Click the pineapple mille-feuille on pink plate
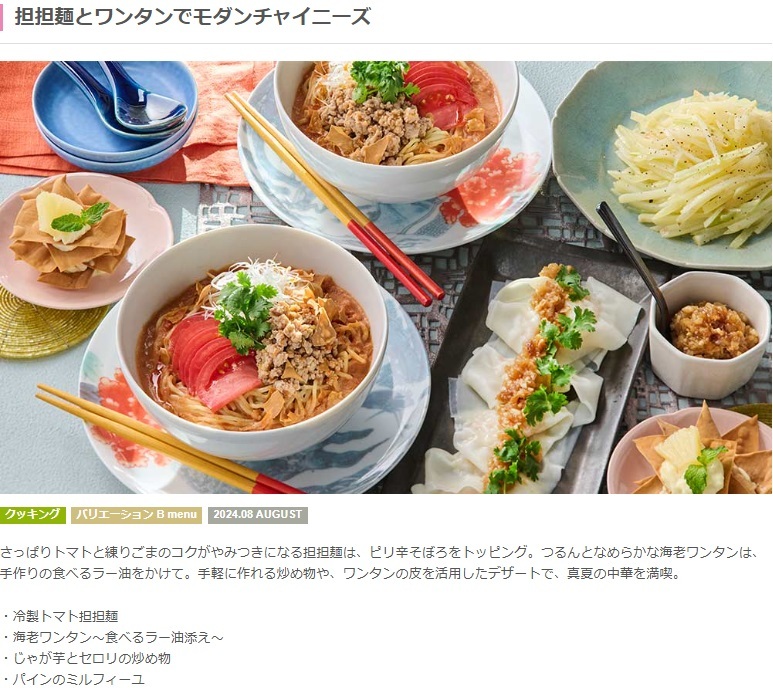The width and height of the screenshot is (773, 693). point(71,232)
